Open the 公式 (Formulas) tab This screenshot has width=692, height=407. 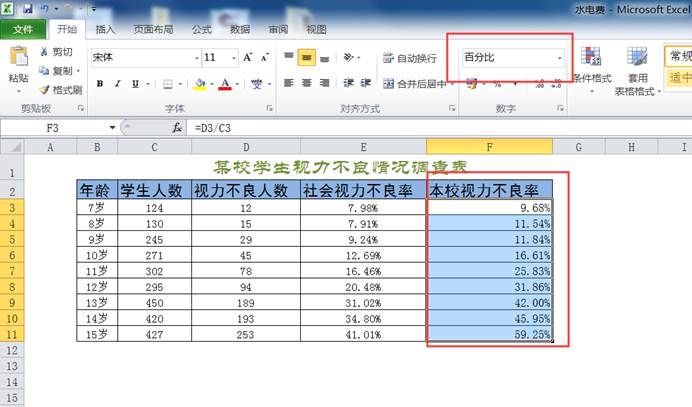click(x=201, y=30)
